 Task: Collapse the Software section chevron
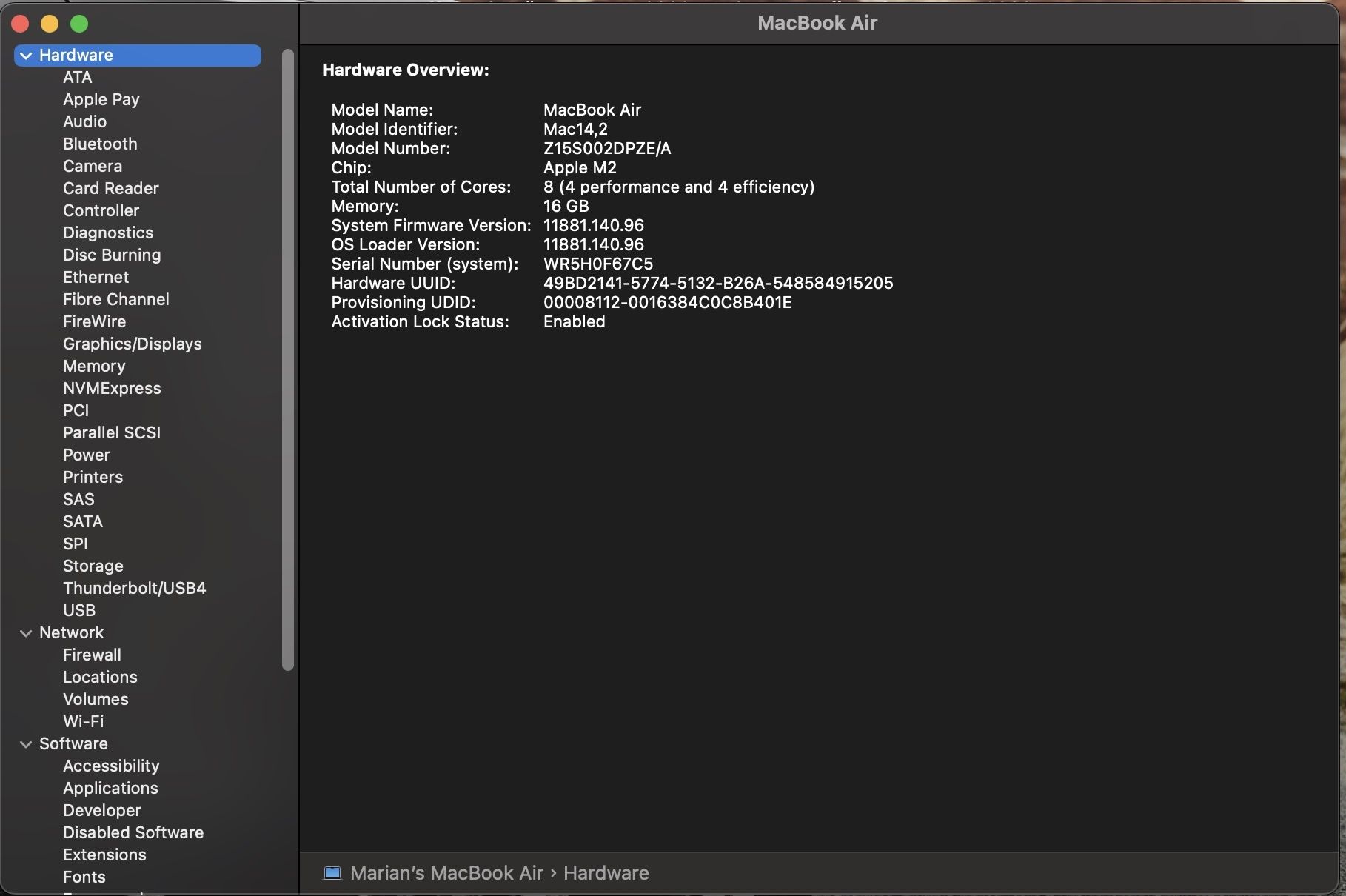click(26, 744)
